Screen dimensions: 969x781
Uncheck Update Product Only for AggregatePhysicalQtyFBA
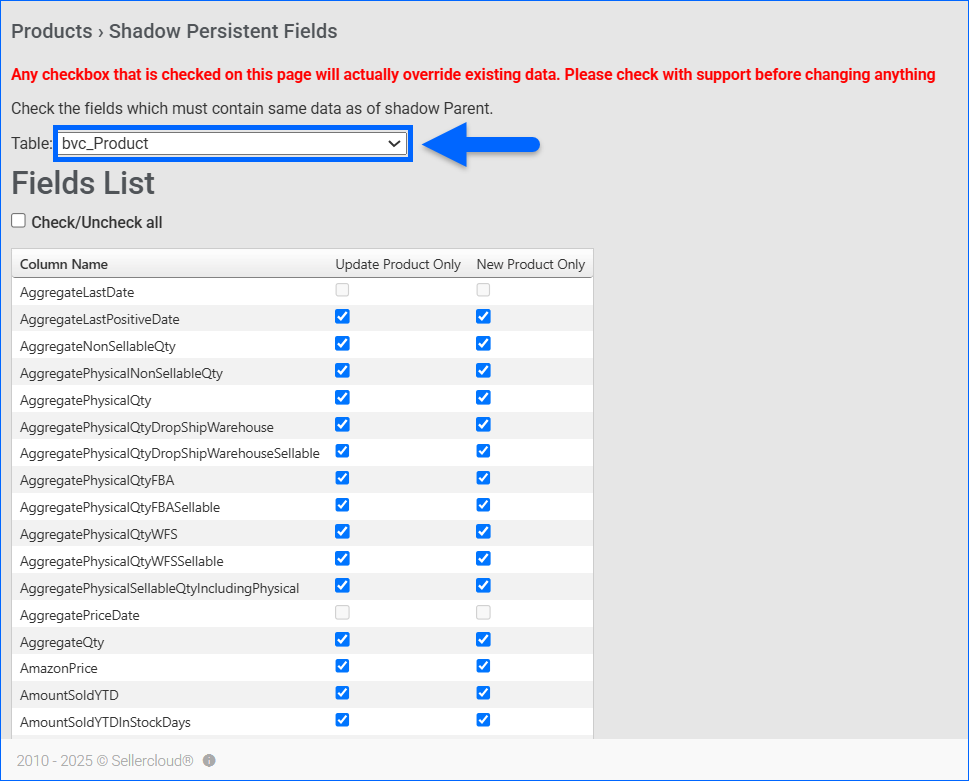pyautogui.click(x=343, y=478)
